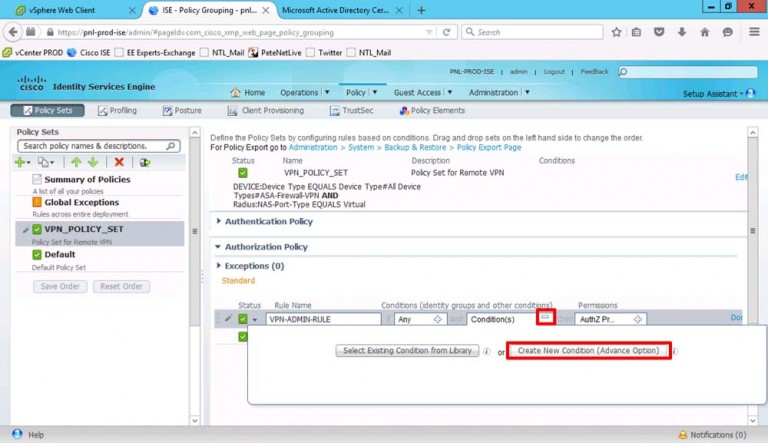Click the ISE top-right search field
768x443 pixels.
coord(688,72)
